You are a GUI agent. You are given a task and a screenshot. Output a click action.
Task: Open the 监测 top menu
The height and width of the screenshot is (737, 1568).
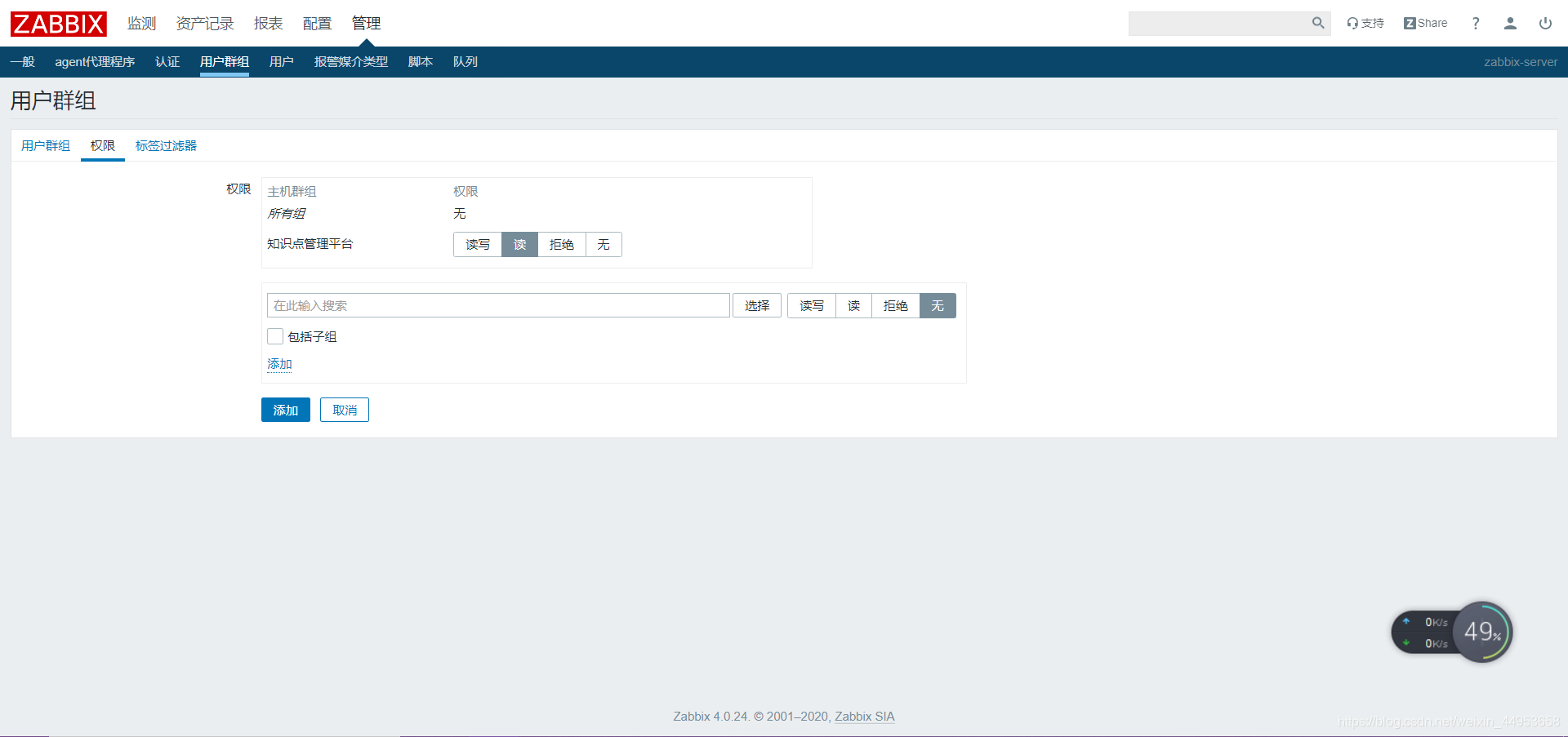tap(141, 24)
